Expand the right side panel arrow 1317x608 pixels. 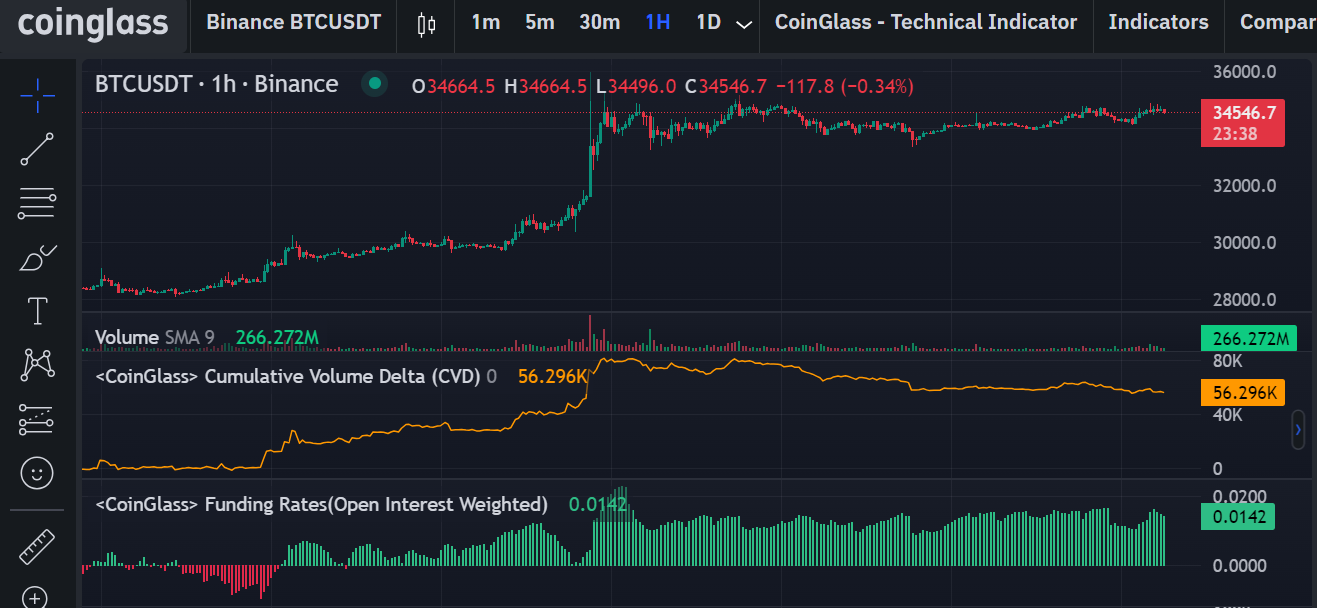1298,430
